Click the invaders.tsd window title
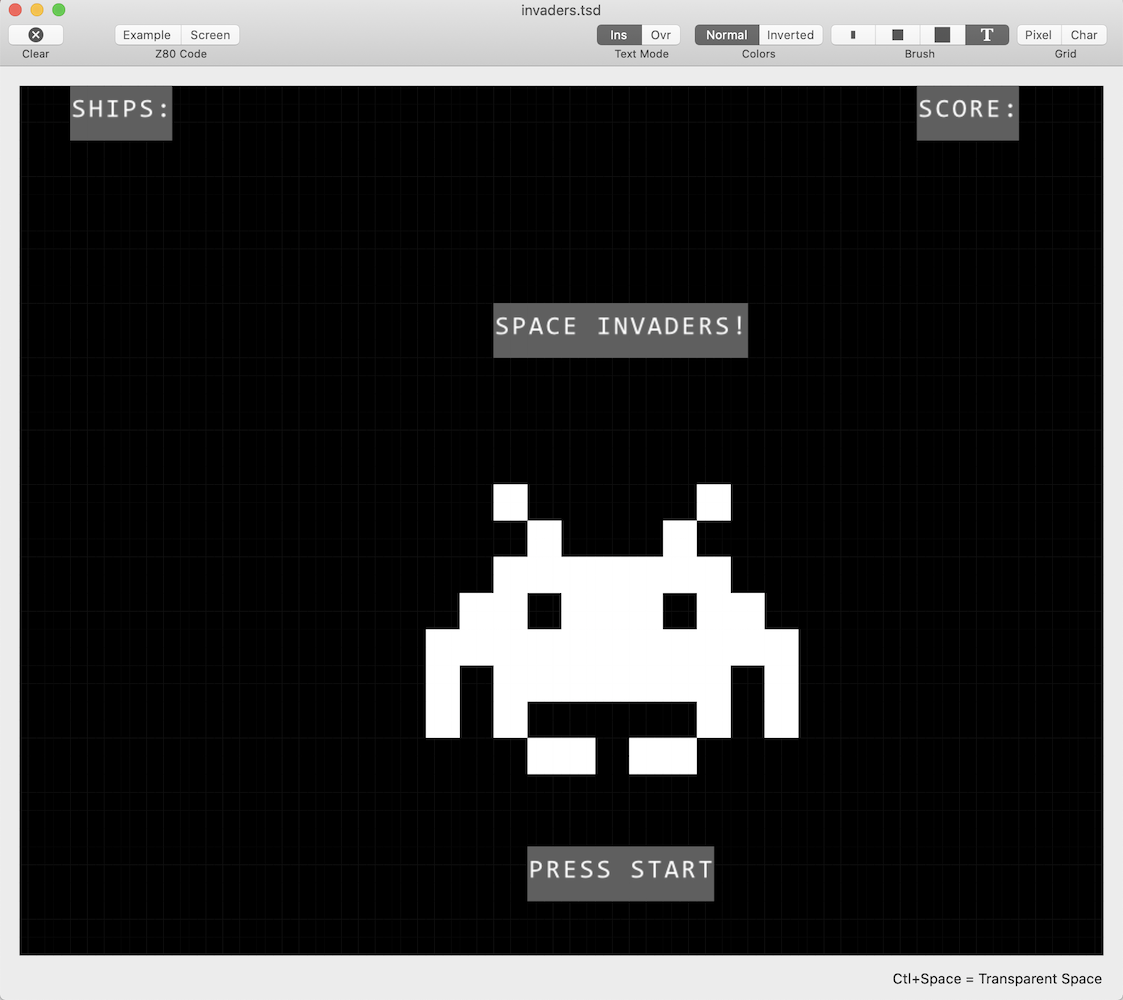The height and width of the screenshot is (1000, 1123). (561, 10)
